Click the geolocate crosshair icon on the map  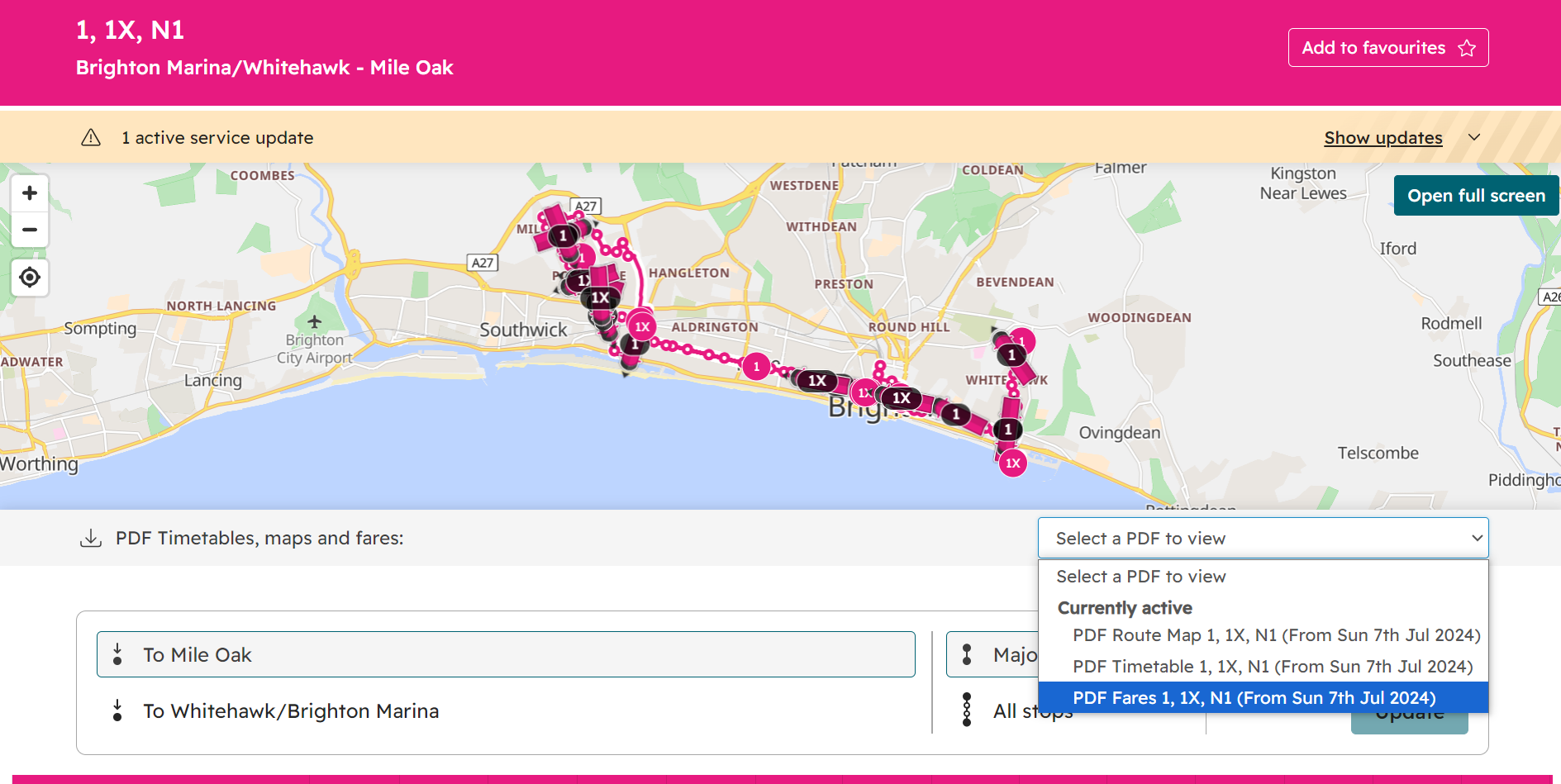(x=30, y=278)
